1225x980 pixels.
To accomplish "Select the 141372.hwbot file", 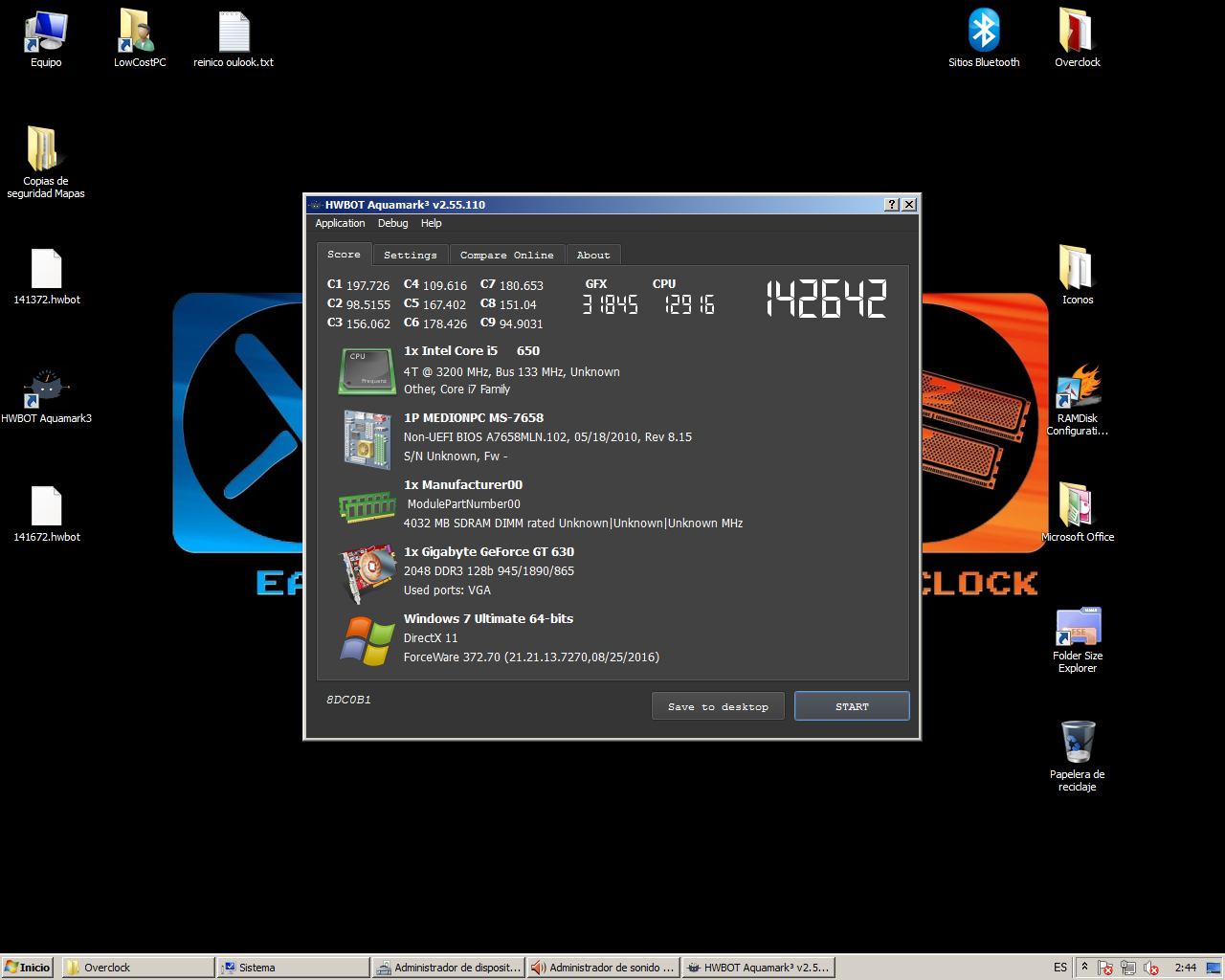I will click(x=46, y=276).
